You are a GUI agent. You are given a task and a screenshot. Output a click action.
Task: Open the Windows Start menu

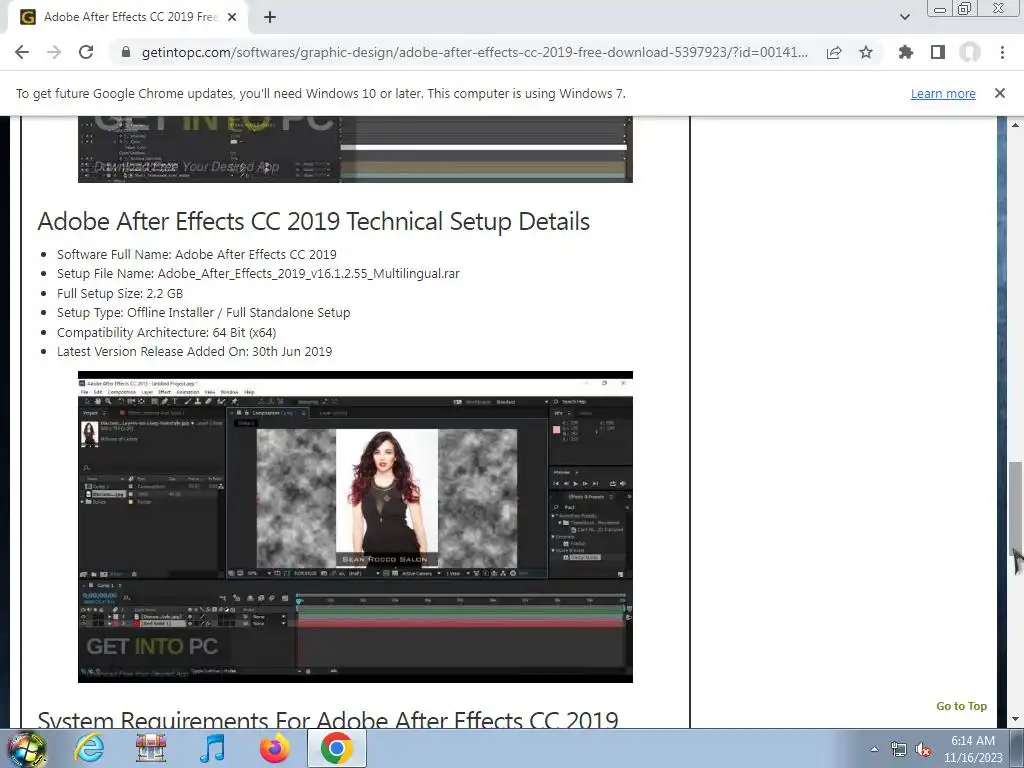click(x=26, y=748)
